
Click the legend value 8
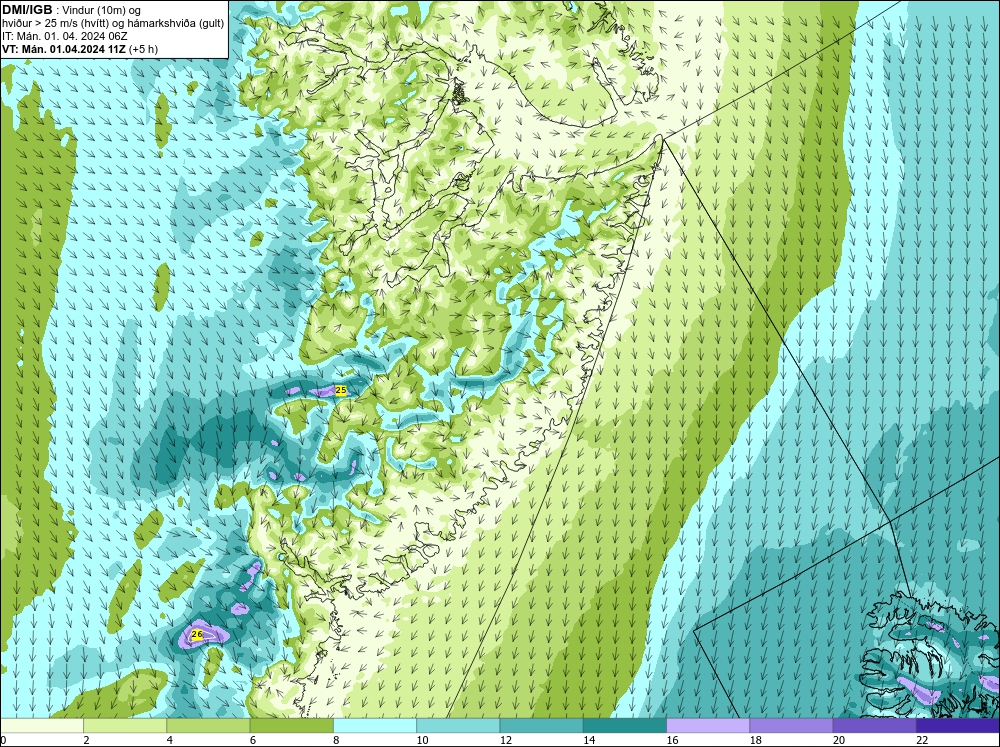336,740
